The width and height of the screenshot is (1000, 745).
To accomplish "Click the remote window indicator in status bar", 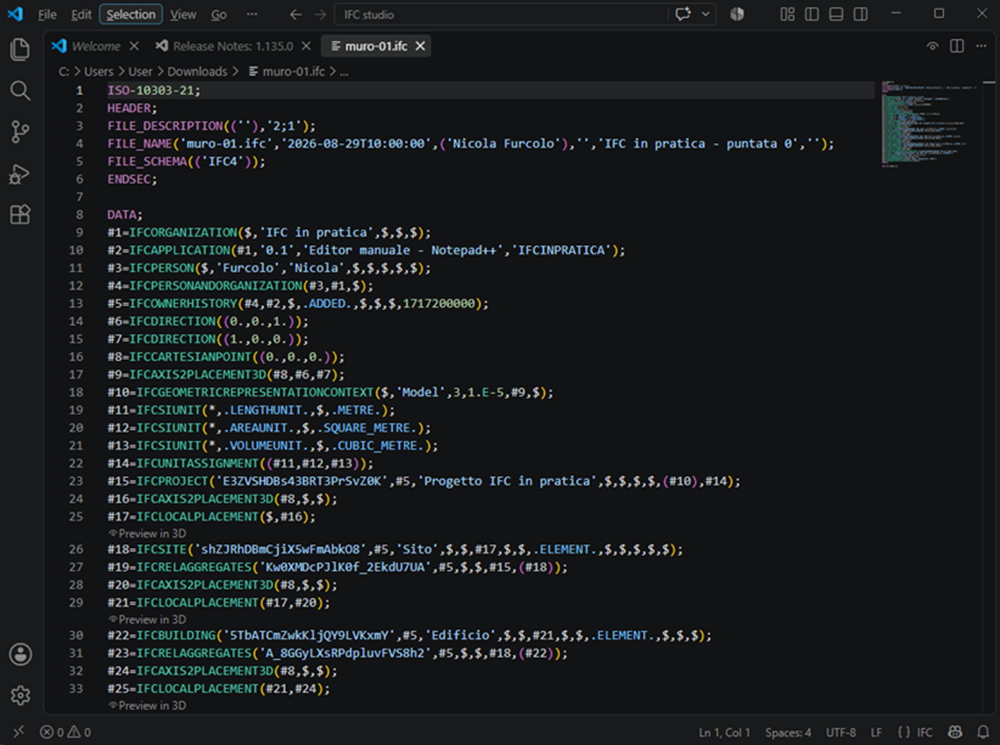I will pyautogui.click(x=18, y=732).
